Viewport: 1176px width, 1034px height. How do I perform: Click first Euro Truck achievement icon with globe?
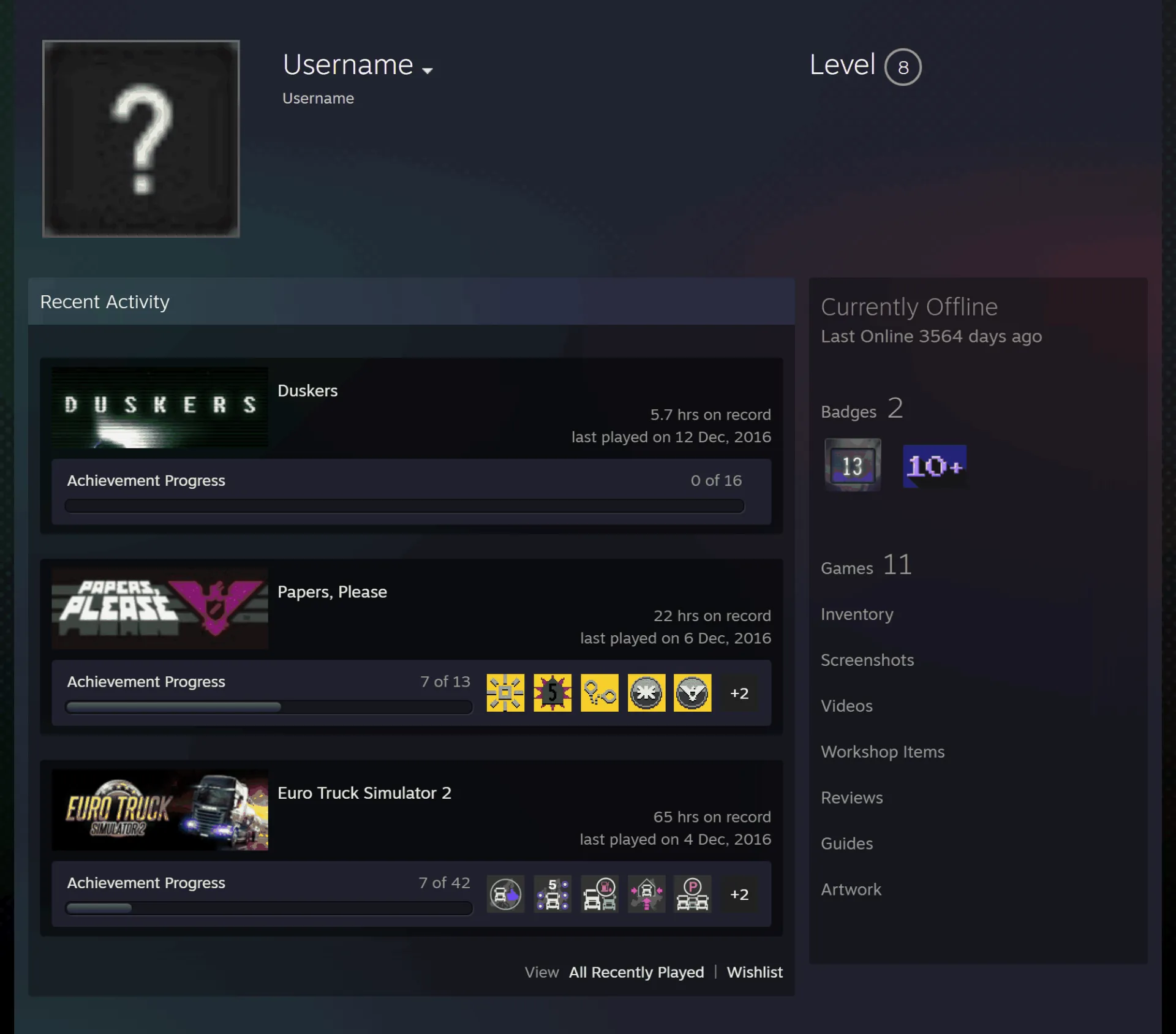(x=505, y=894)
